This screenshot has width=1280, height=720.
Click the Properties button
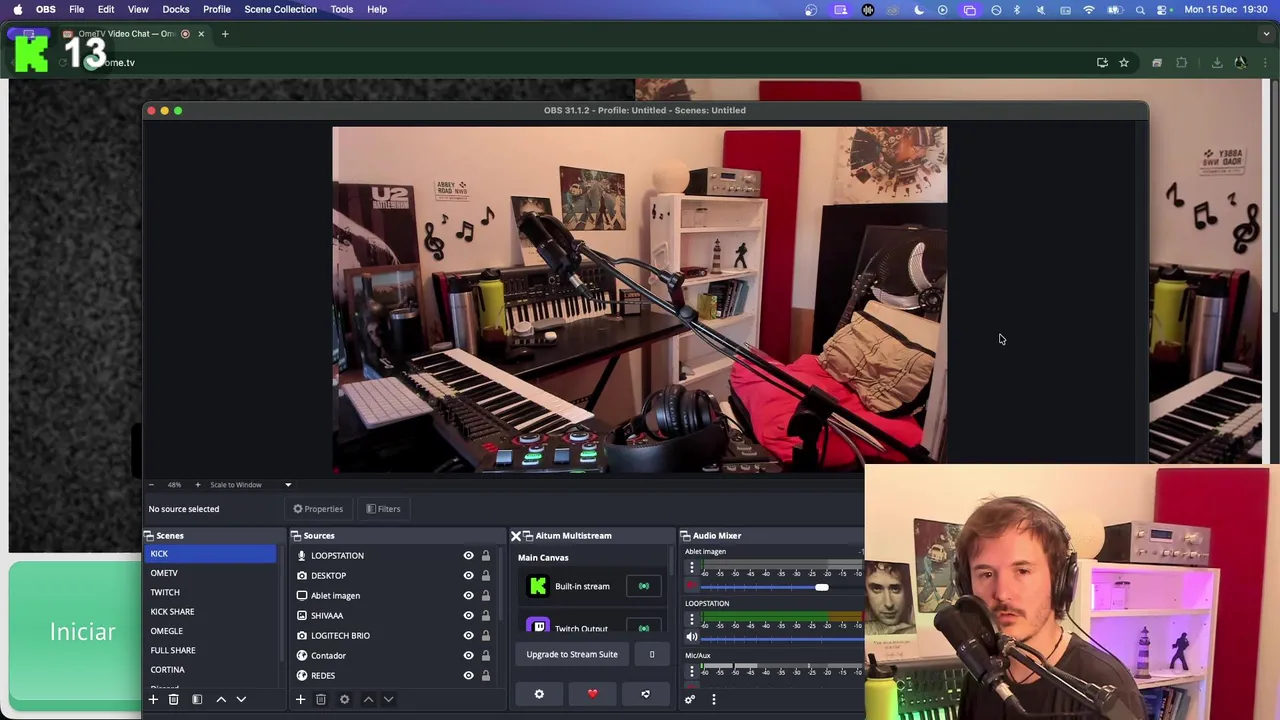point(317,509)
